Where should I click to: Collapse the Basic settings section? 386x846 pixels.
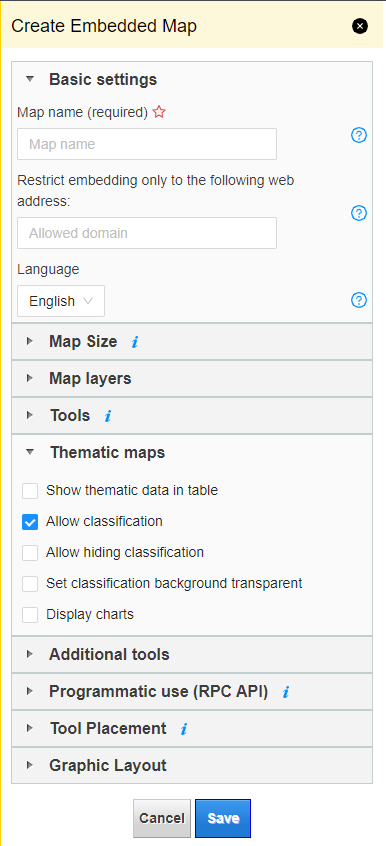[x=192, y=79]
